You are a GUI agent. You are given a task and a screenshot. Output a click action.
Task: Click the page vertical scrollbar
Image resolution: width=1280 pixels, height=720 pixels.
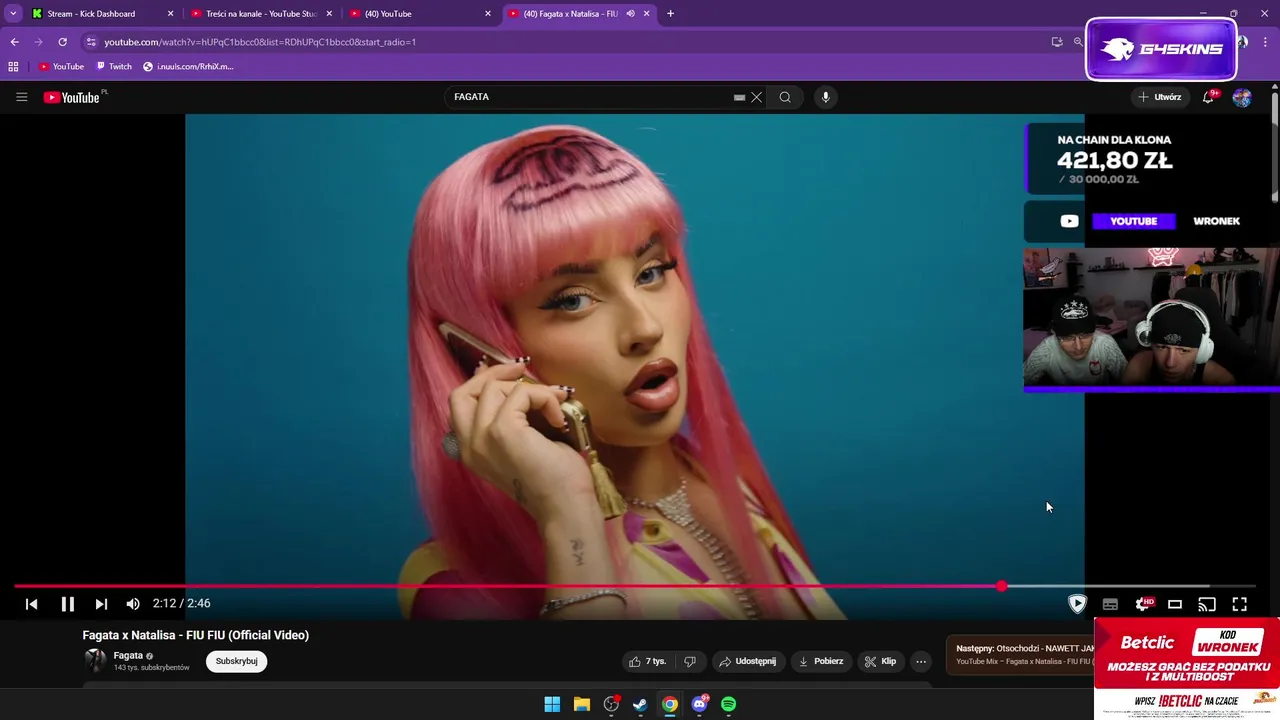tap(1275, 147)
